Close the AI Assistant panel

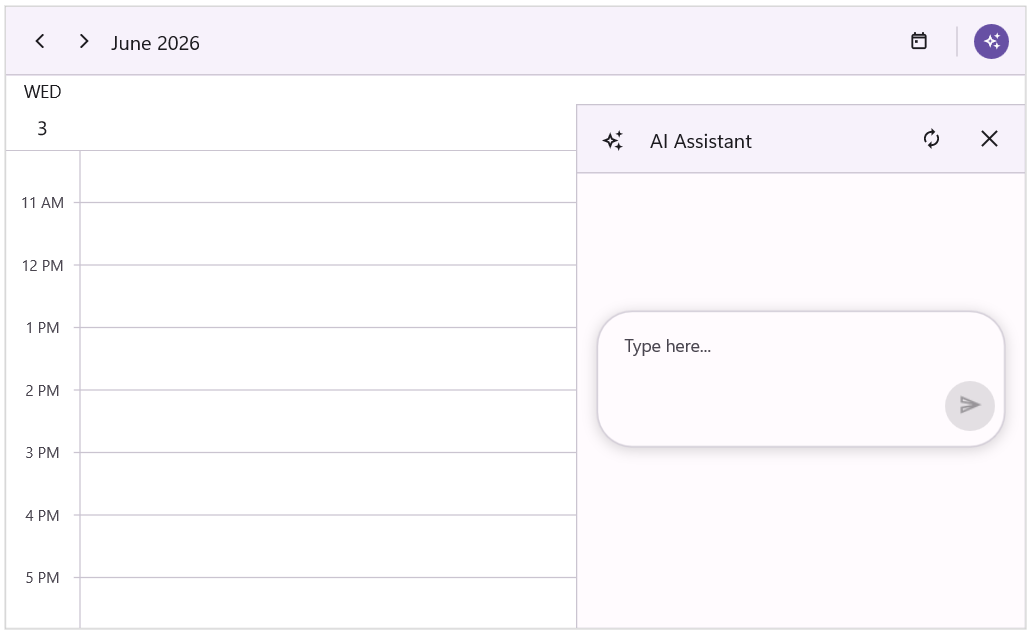click(x=989, y=139)
